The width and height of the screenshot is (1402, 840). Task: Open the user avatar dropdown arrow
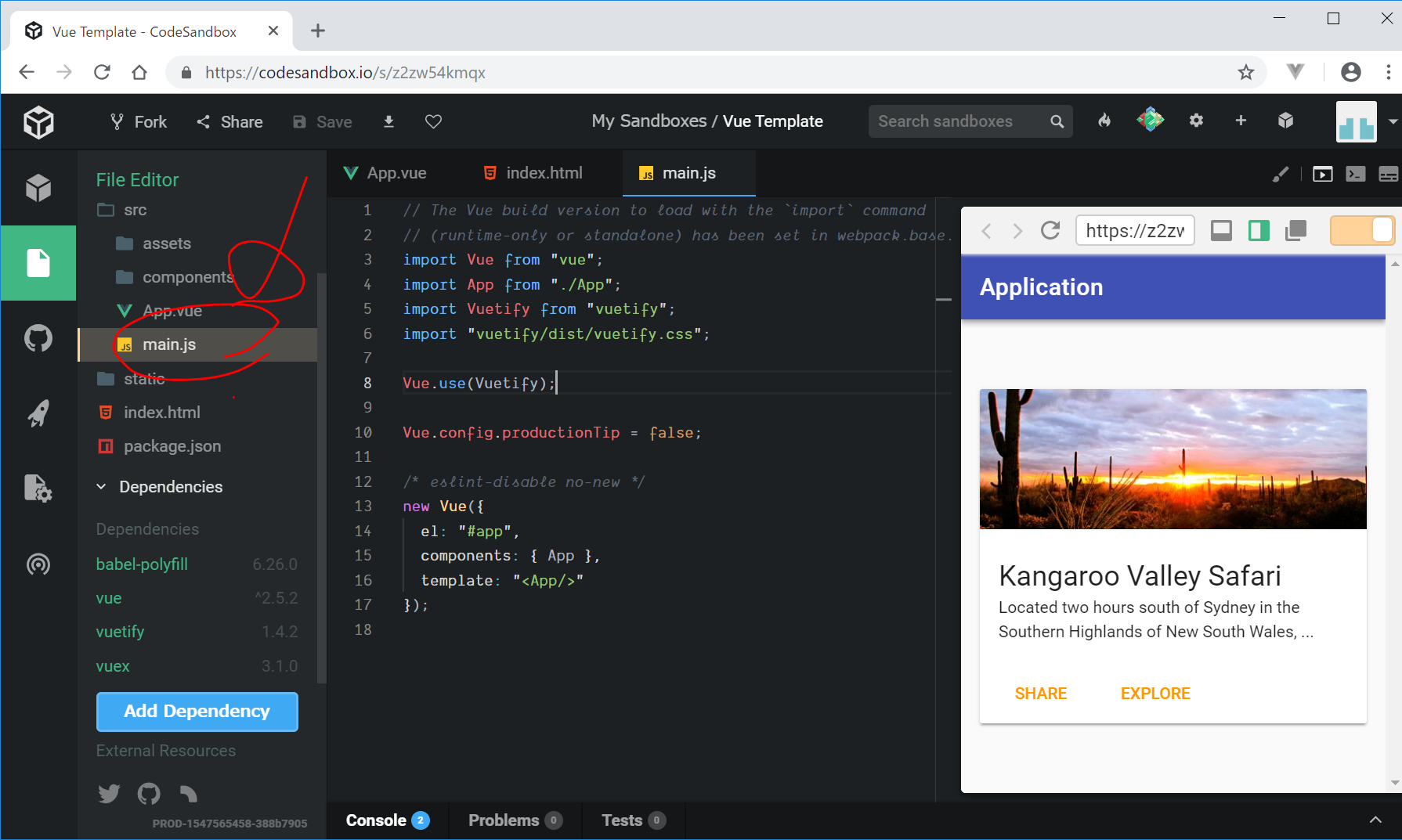point(1393,121)
